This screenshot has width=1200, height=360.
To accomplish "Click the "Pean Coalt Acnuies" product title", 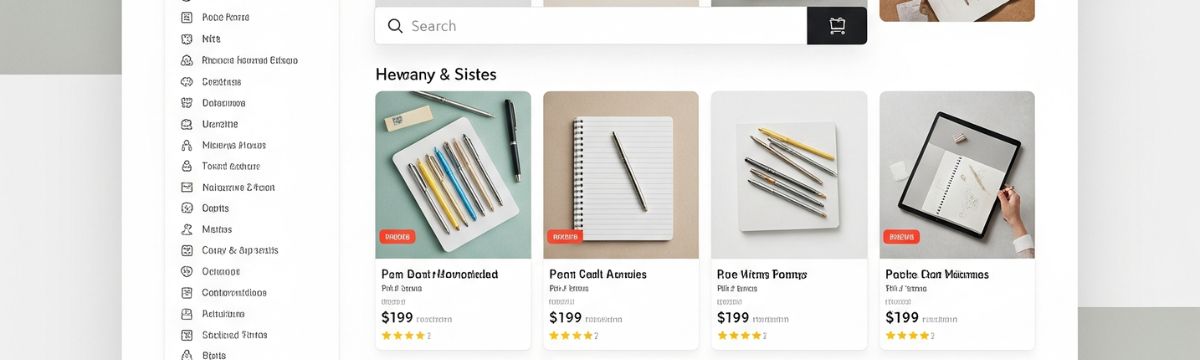I will click(x=598, y=274).
